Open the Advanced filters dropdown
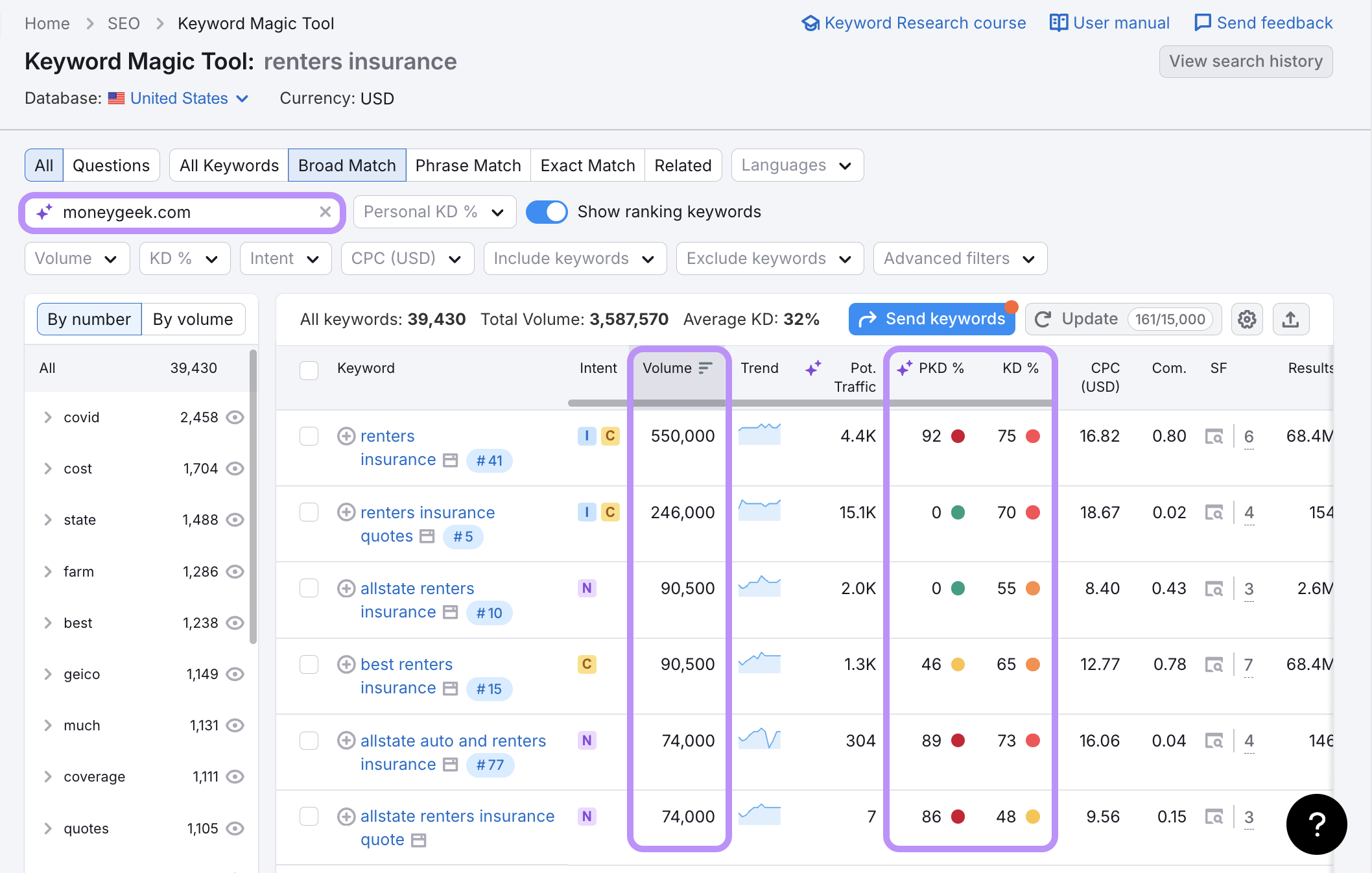The height and width of the screenshot is (873, 1372). tap(960, 259)
